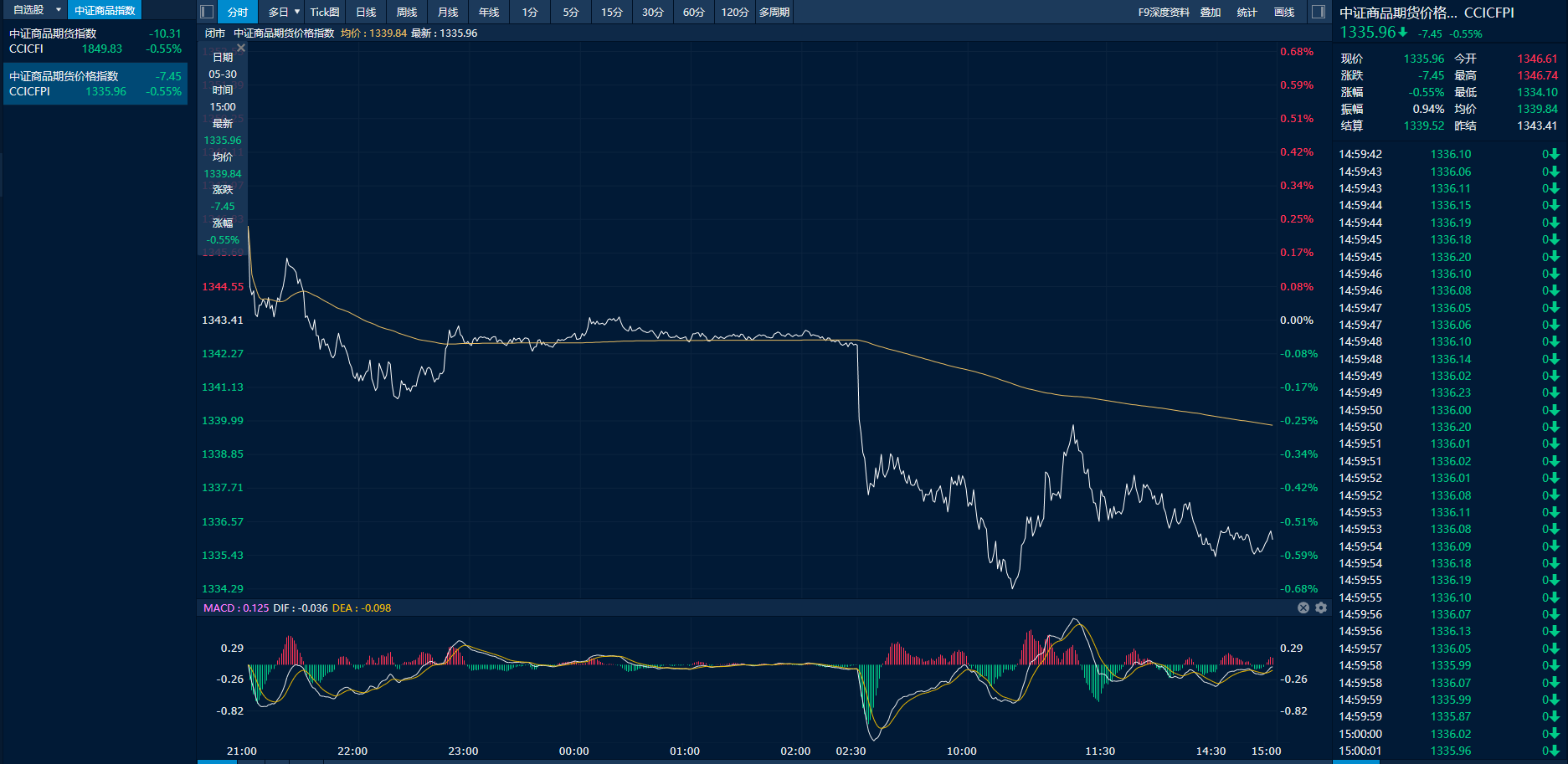
Task: Expand the 多日 multi-day dropdown
Action: (x=297, y=12)
